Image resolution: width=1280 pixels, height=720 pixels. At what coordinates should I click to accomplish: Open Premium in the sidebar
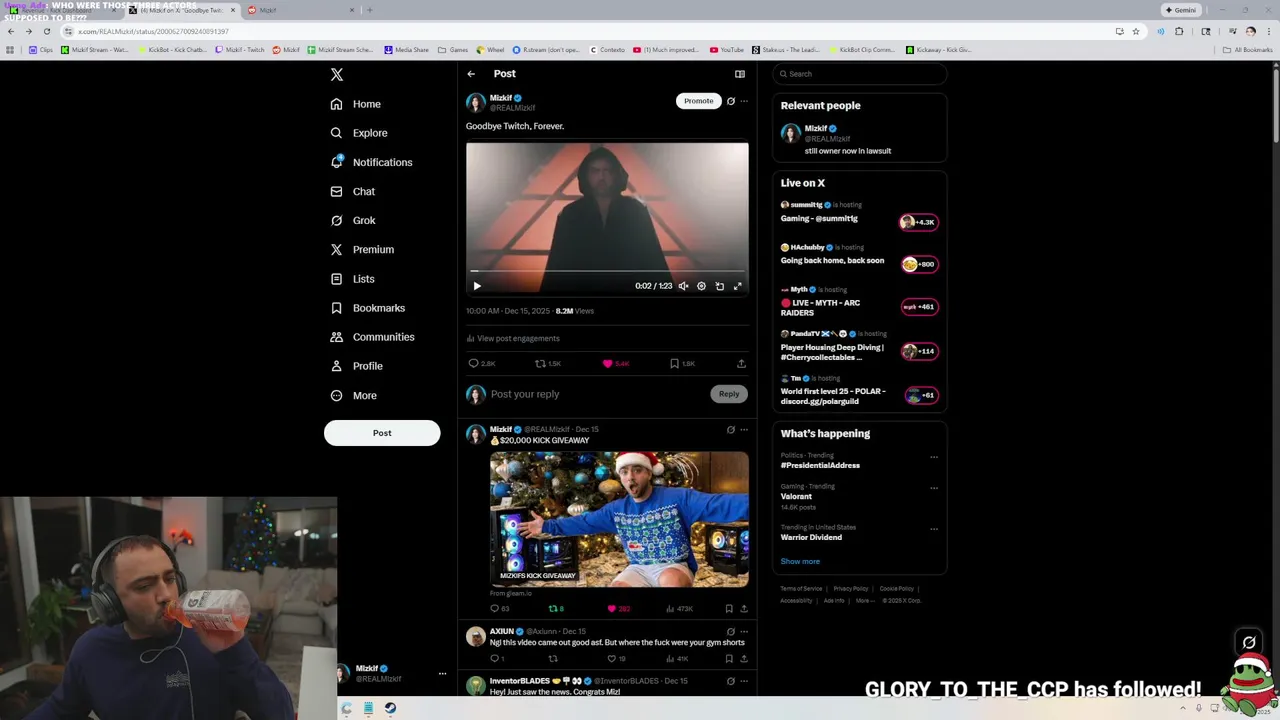[362, 249]
